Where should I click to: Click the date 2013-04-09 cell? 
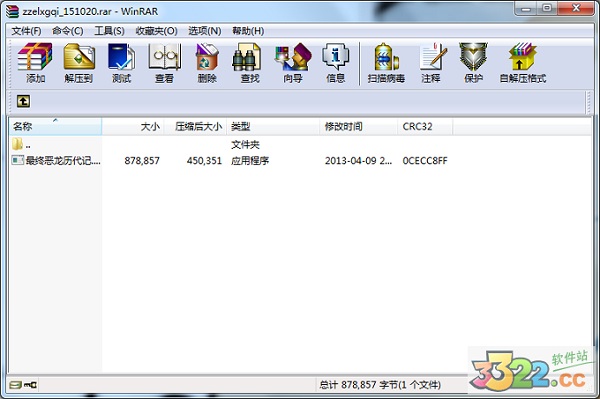pos(358,161)
